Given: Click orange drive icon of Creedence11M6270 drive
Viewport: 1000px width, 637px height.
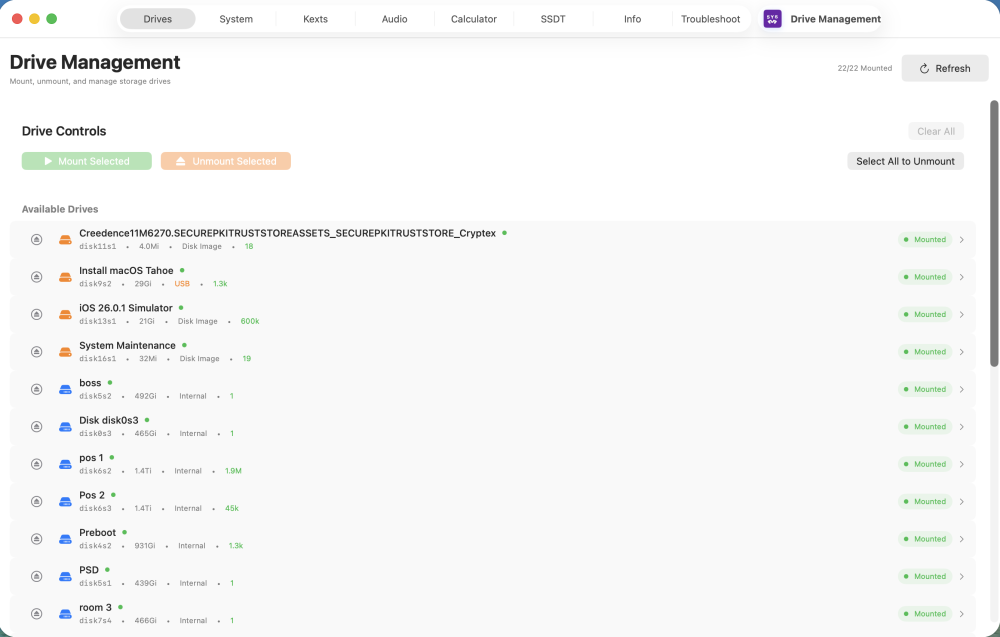Looking at the screenshot, I should point(65,240).
